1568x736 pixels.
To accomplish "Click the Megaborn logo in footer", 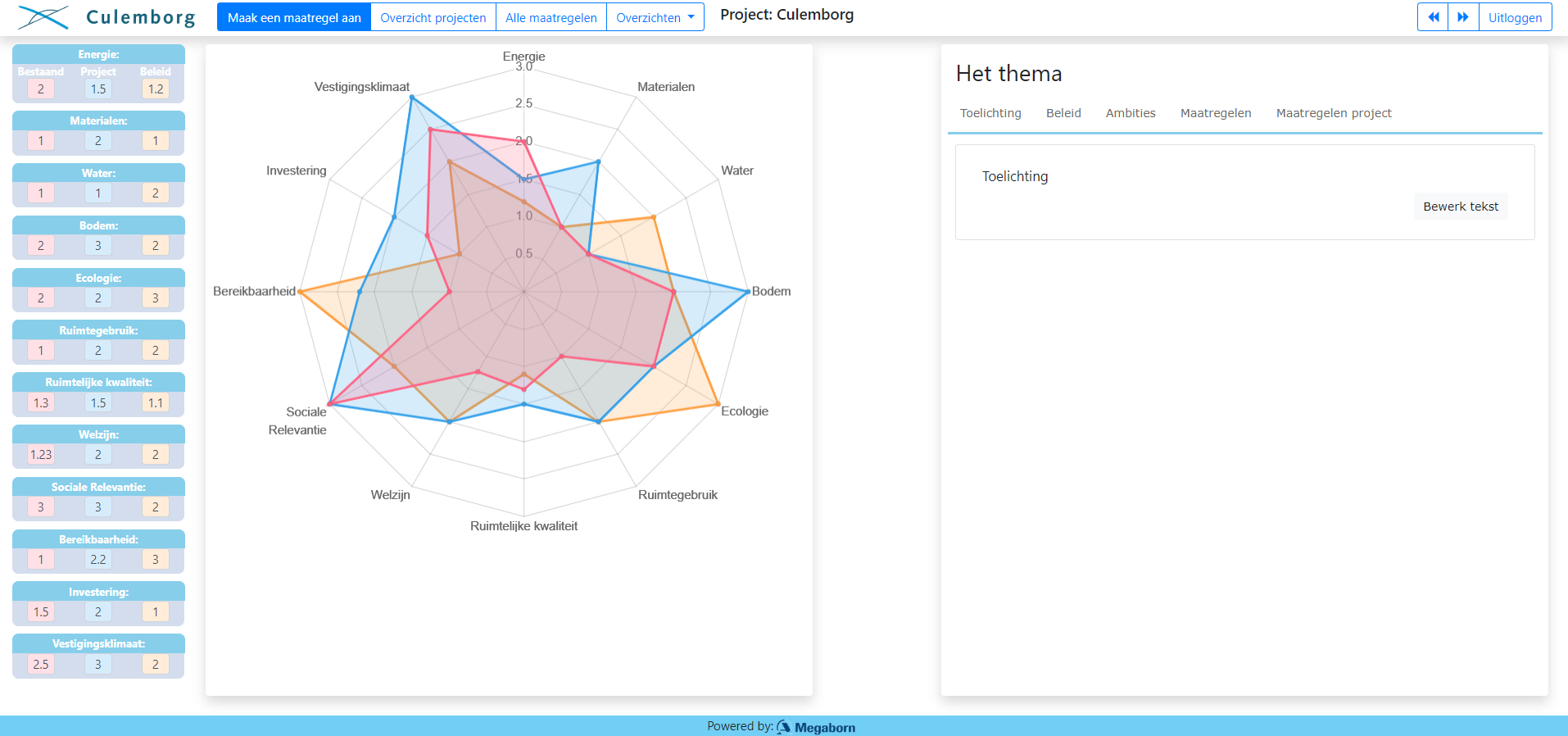I will pos(816,727).
